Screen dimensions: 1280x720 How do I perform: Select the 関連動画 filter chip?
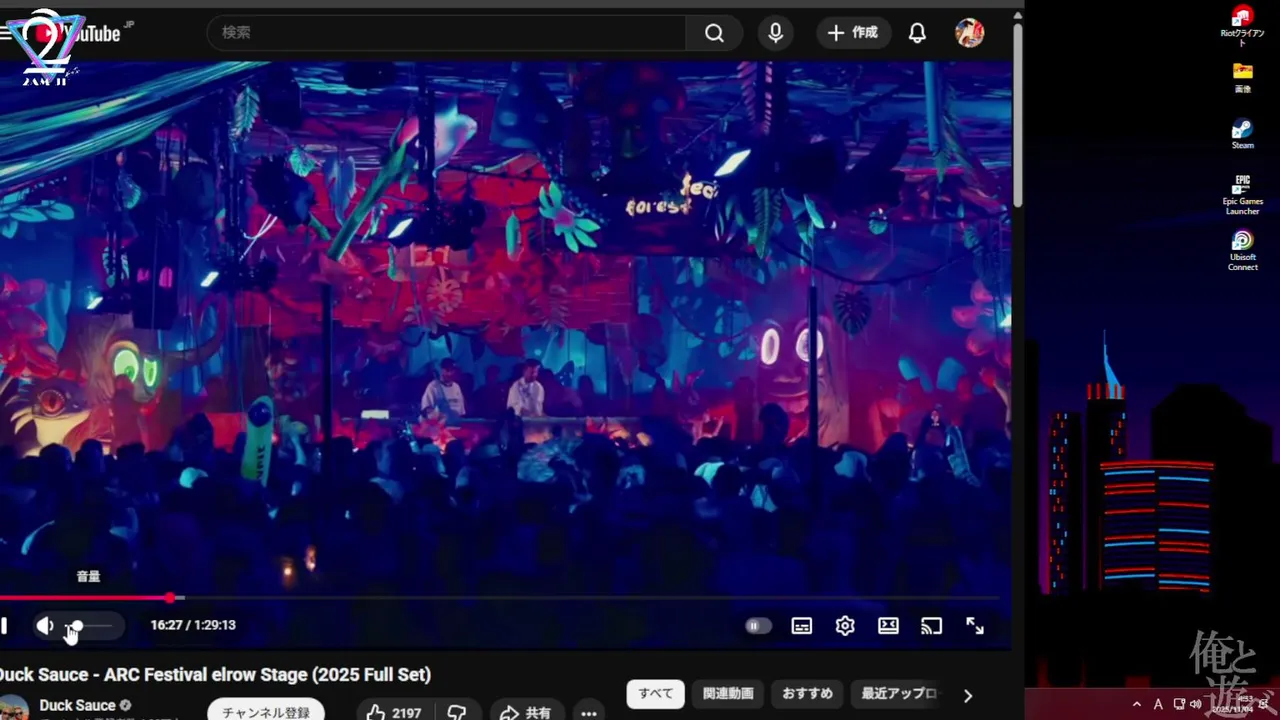(x=728, y=693)
